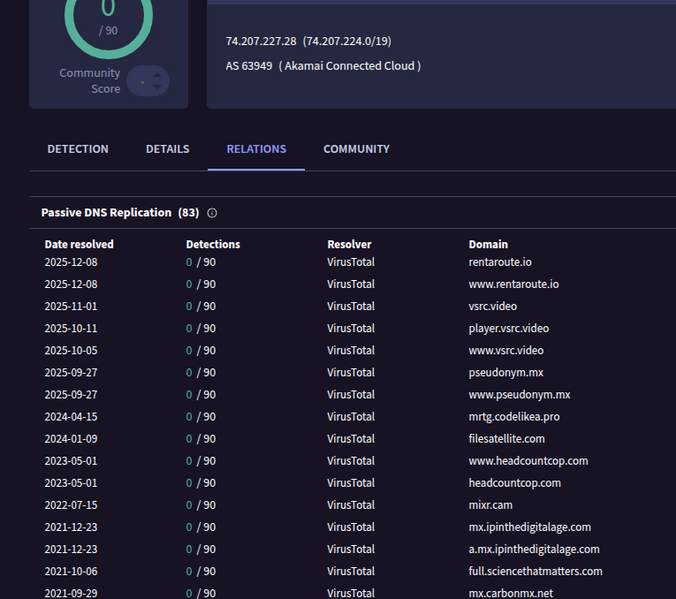Viewport: 676px width, 599px height.
Task: Click the date 2025-11-01 for vsrc.video
Action: [71, 306]
